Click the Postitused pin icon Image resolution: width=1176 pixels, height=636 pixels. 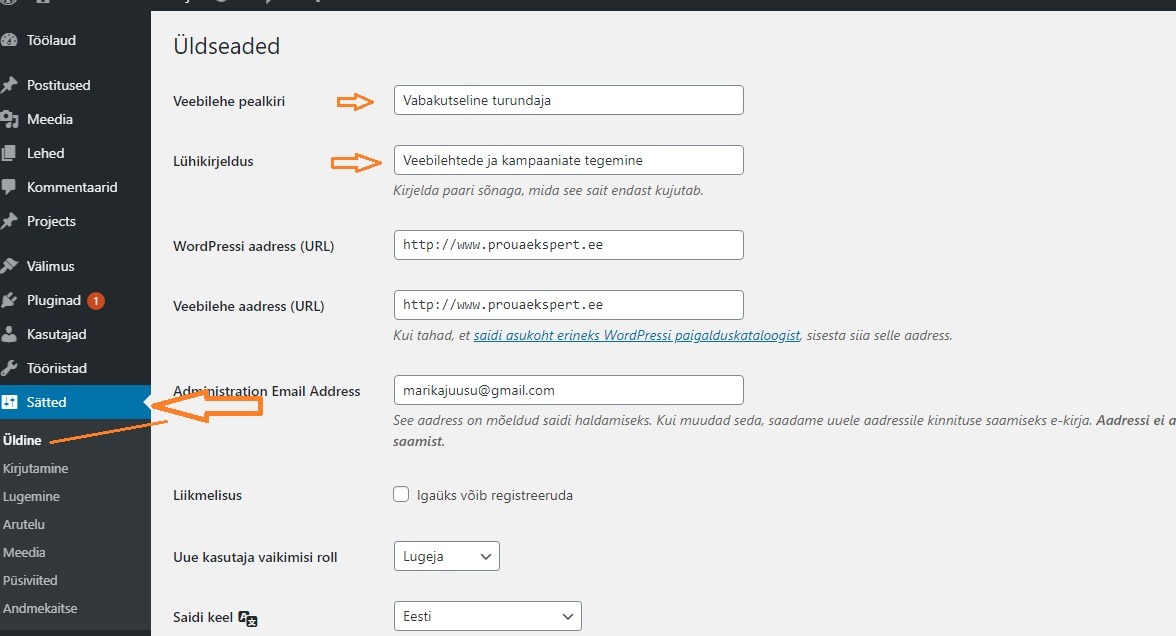tap(9, 85)
